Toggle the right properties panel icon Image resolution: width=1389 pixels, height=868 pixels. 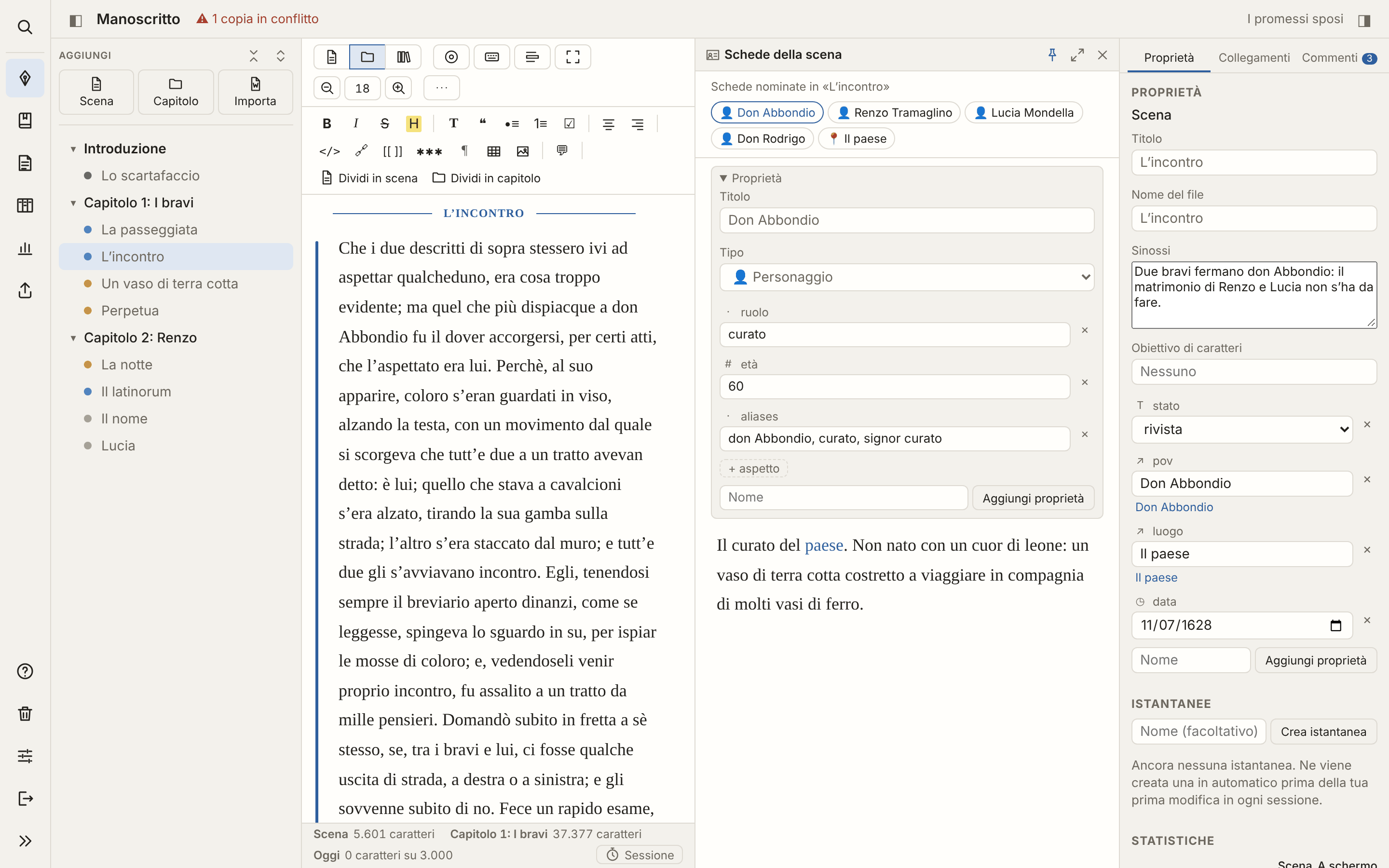[x=1364, y=20]
